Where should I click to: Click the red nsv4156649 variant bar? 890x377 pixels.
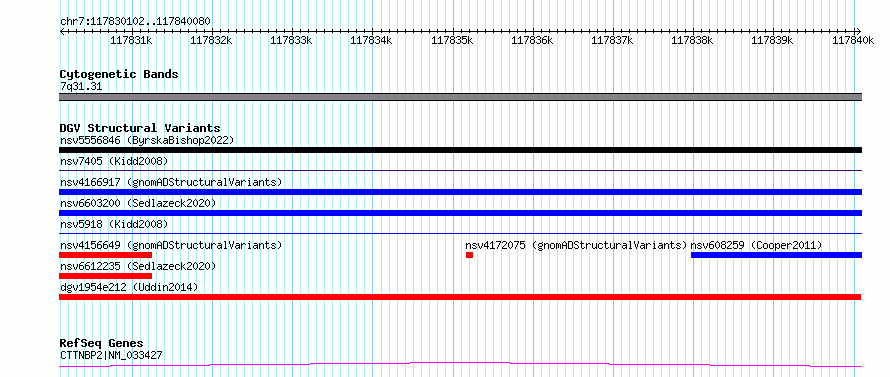(x=106, y=255)
